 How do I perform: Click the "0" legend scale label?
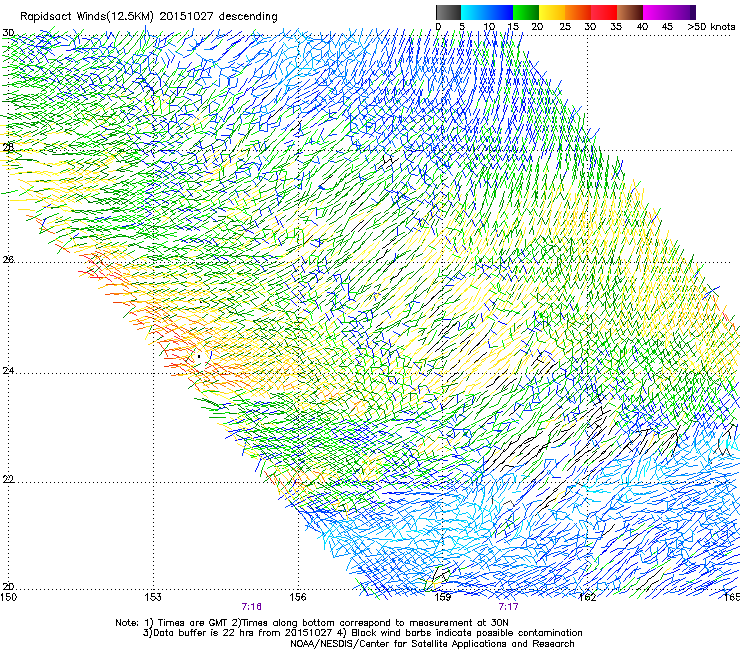[x=438, y=27]
